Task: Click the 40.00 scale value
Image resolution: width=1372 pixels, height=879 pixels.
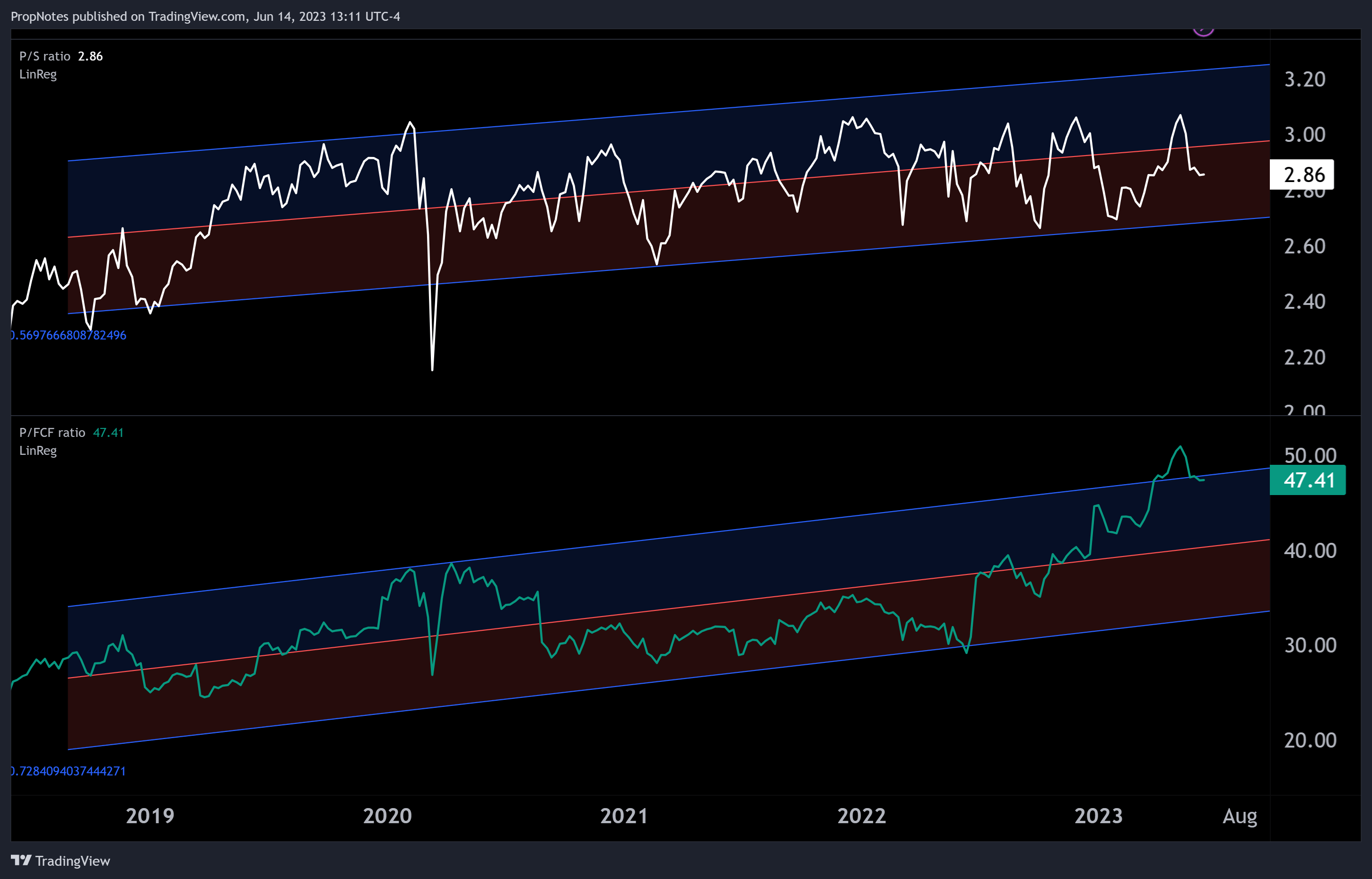Action: tap(1311, 551)
